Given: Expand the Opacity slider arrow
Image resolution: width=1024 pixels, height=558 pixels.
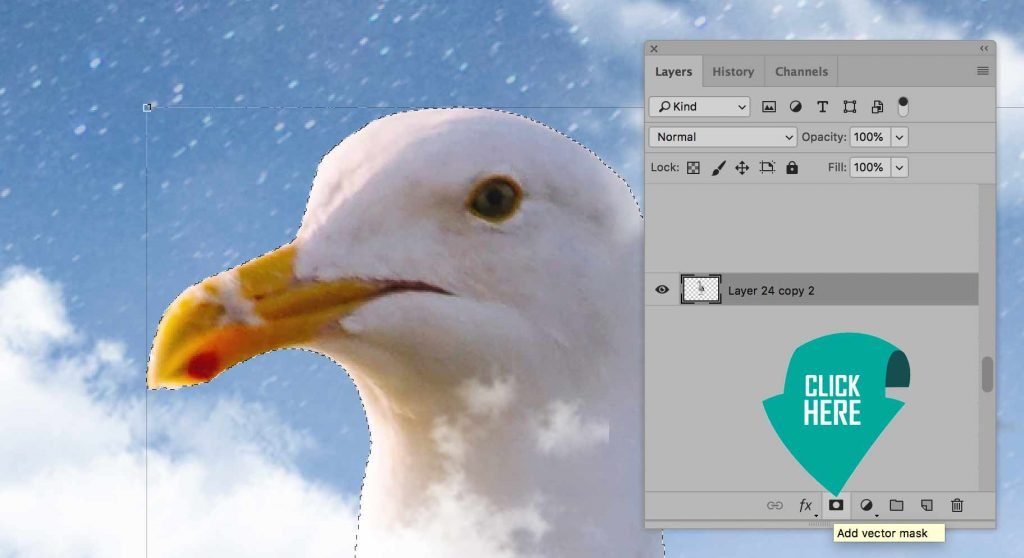Looking at the screenshot, I should pyautogui.click(x=899, y=137).
